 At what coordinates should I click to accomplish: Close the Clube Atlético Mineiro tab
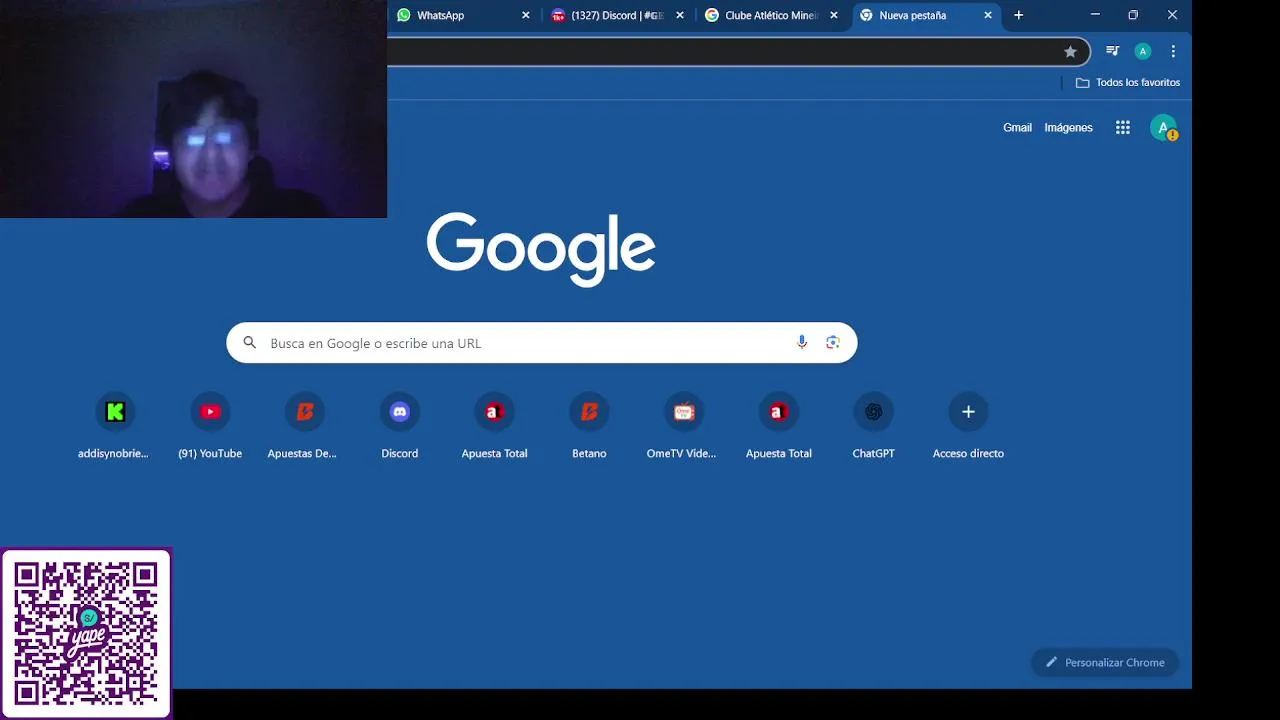(x=834, y=15)
